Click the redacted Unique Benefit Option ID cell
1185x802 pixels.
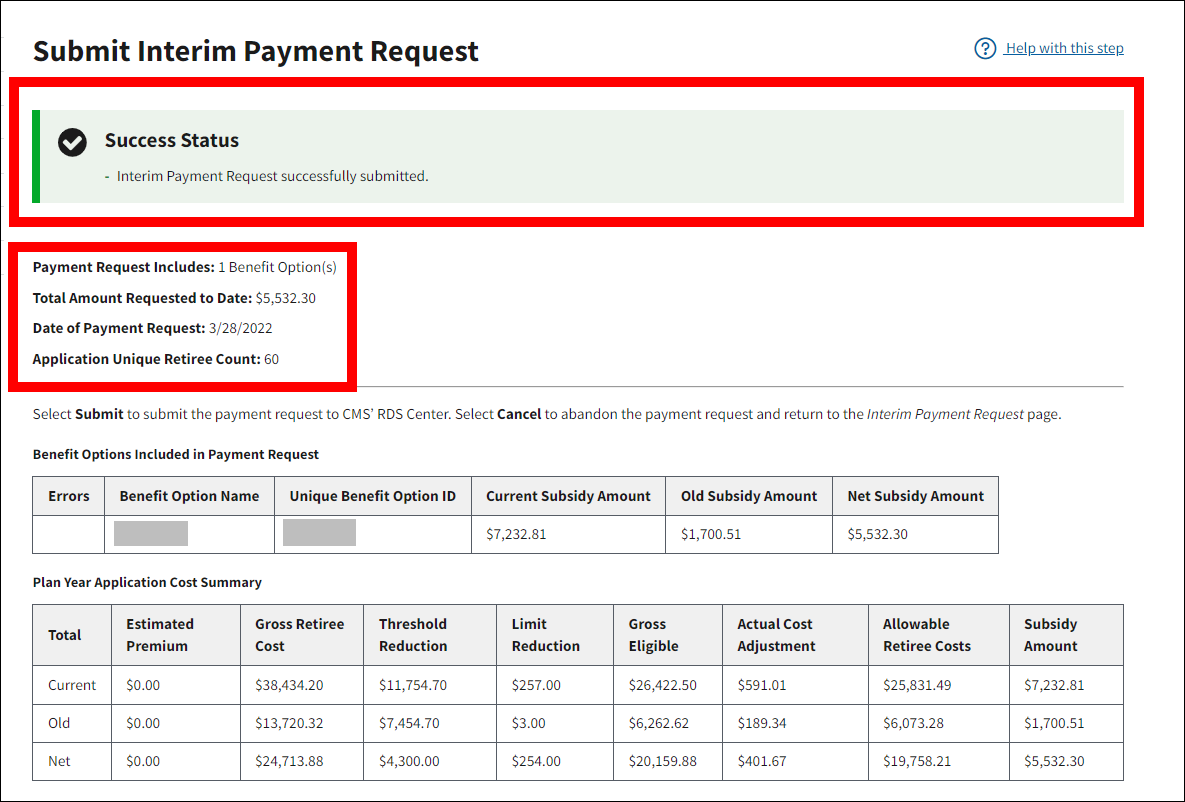coord(319,534)
